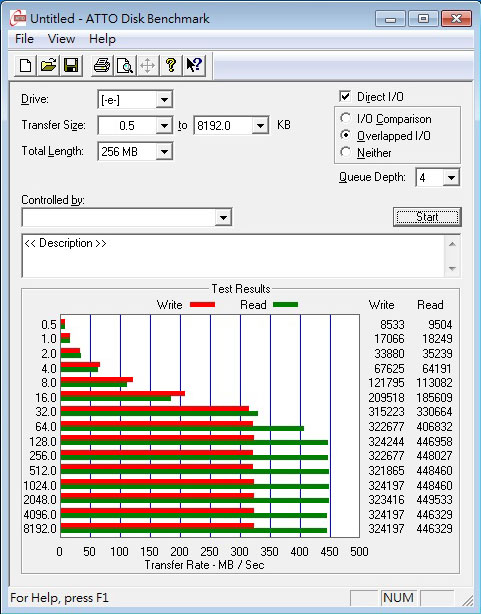Open Print Preview toolbar icon
Image resolution: width=481 pixels, height=614 pixels.
click(125, 65)
